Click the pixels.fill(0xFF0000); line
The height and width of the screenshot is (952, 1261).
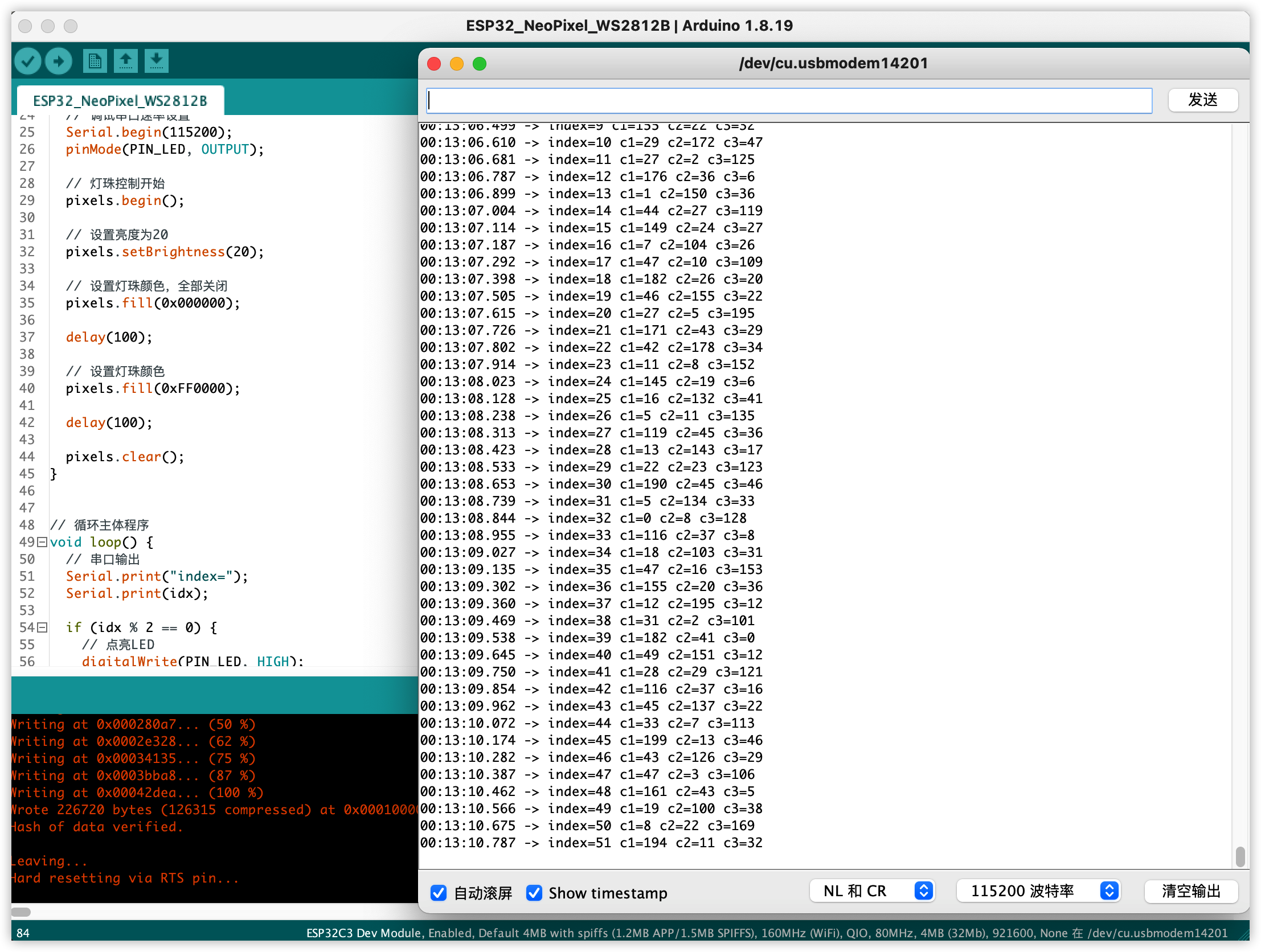click(153, 389)
